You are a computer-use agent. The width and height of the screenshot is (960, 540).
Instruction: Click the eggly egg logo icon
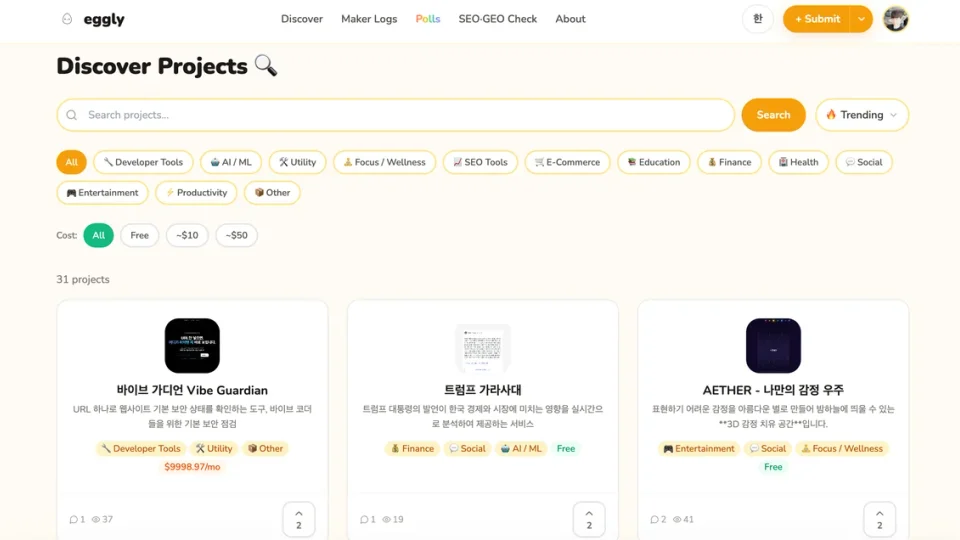[x=67, y=19]
